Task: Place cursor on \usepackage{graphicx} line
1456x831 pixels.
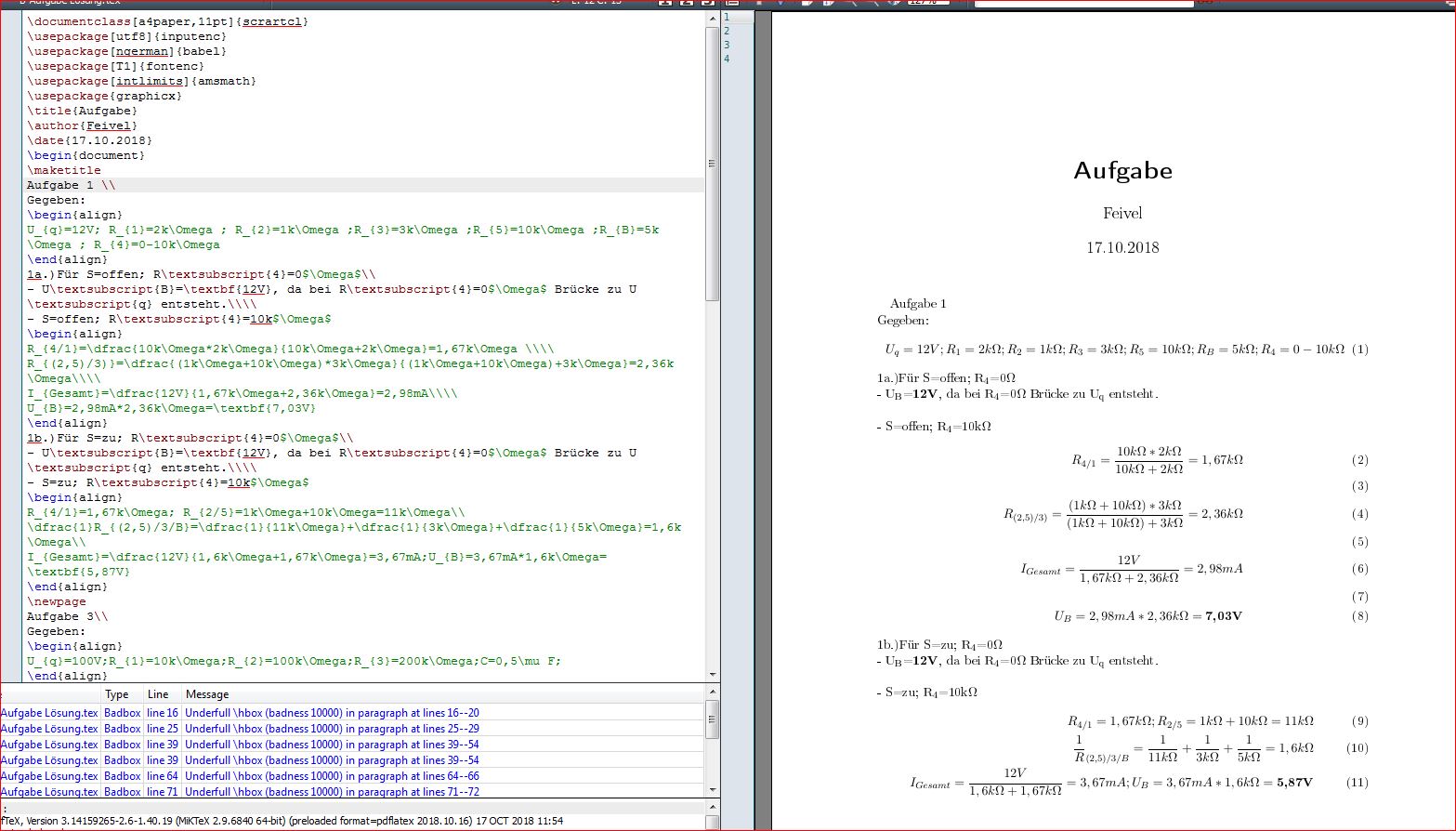Action: click(x=104, y=96)
